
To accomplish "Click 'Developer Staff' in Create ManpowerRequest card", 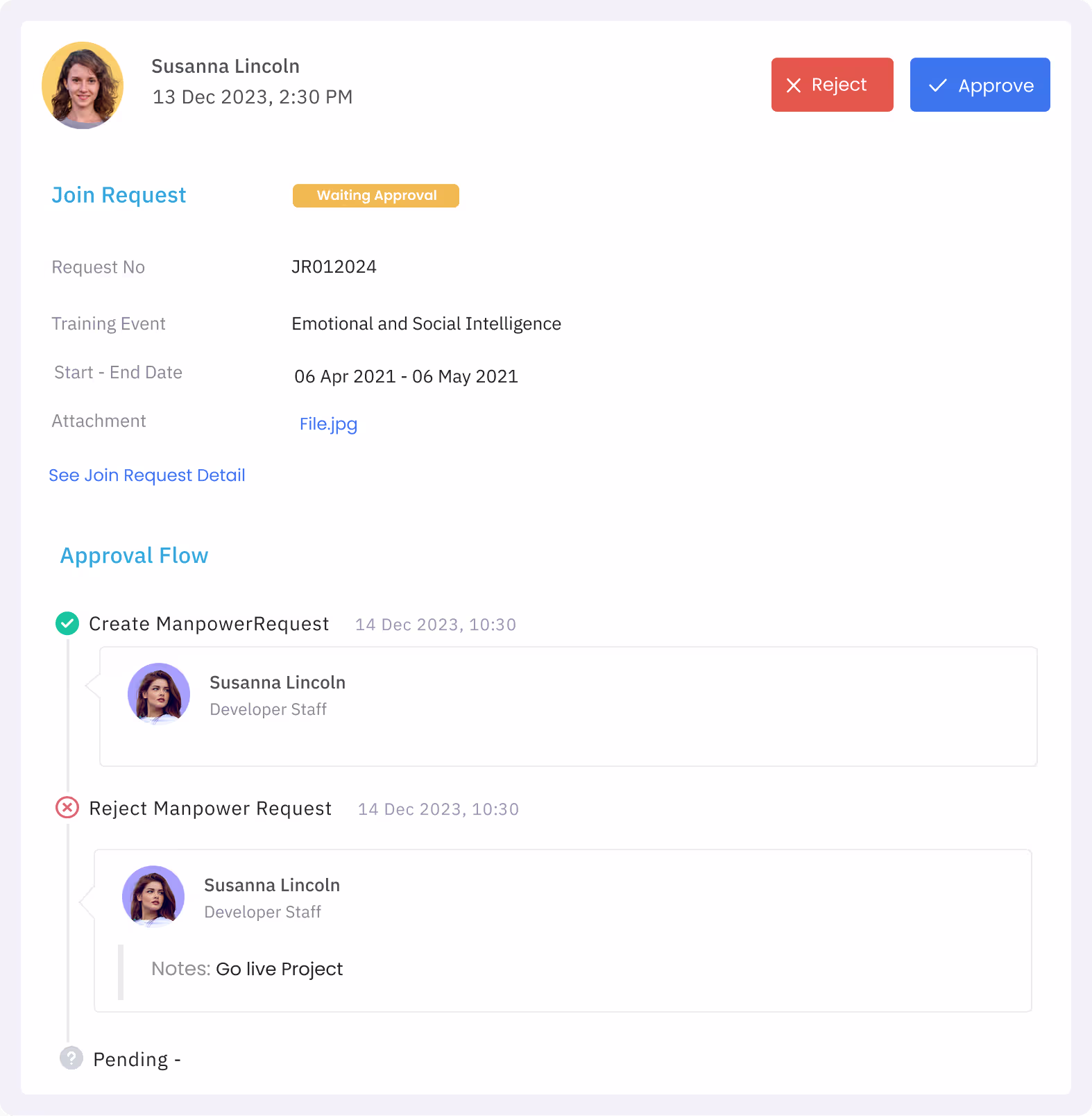I will (x=268, y=709).
